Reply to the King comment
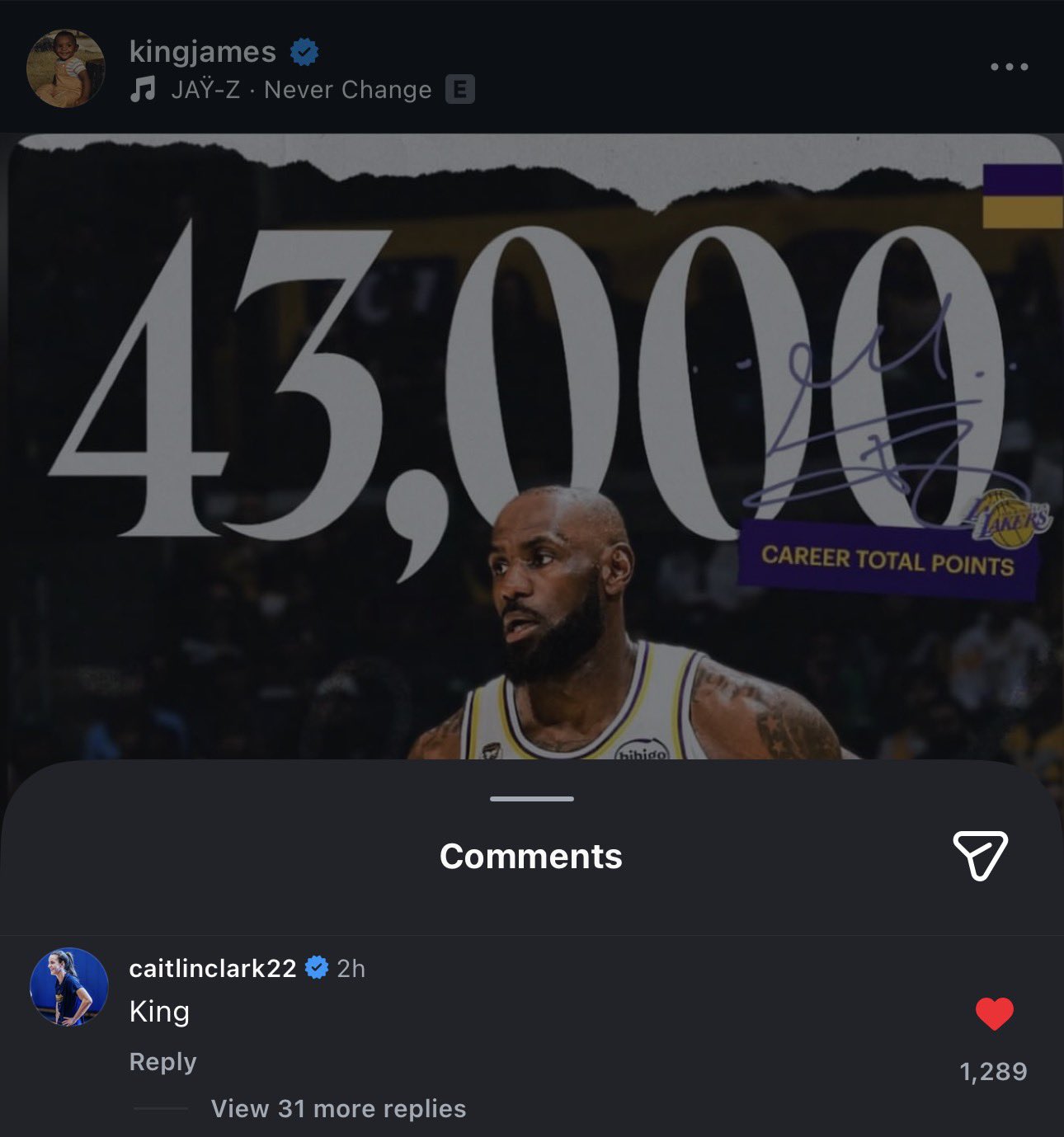 [x=162, y=1062]
